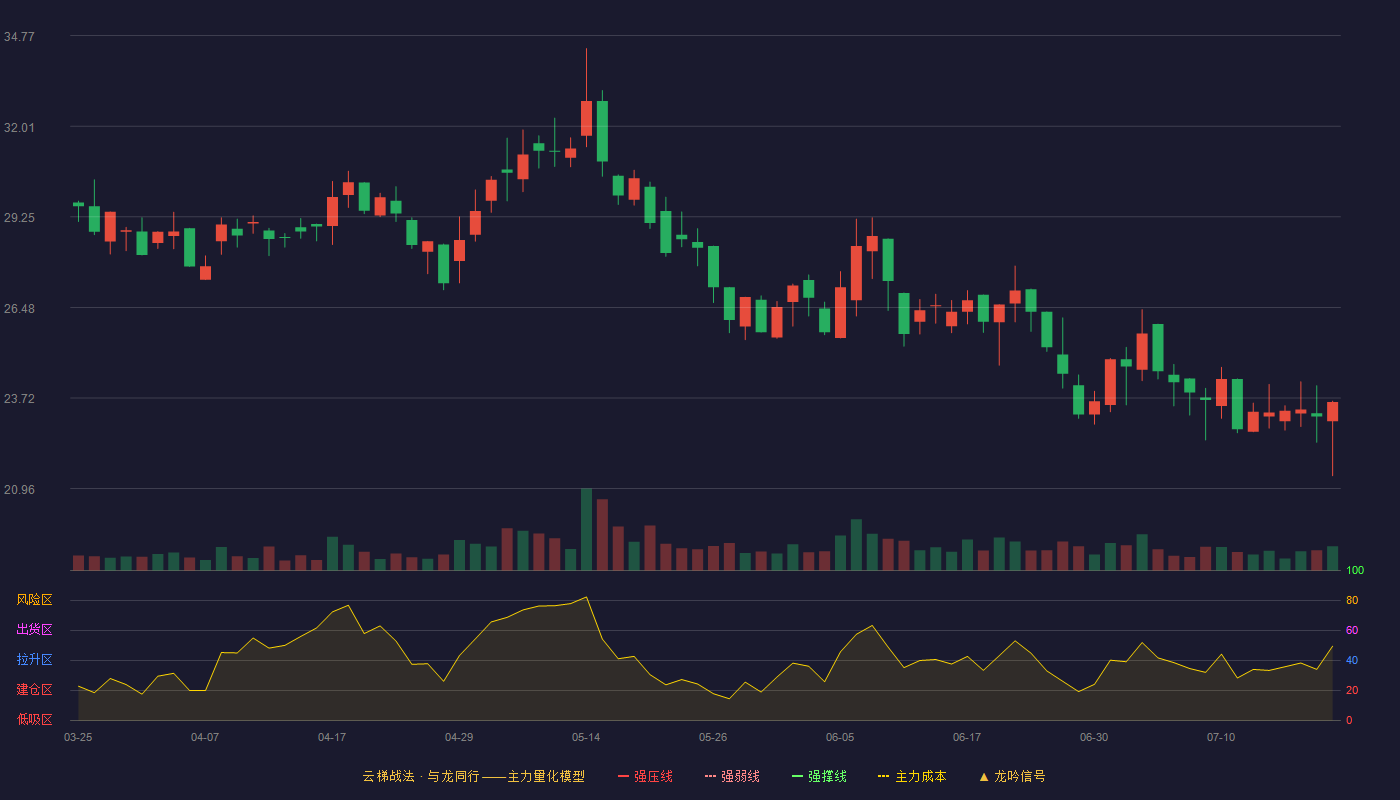The height and width of the screenshot is (800, 1400).
Task: Toggle the 强撑线 legend entry
Action: click(819, 776)
